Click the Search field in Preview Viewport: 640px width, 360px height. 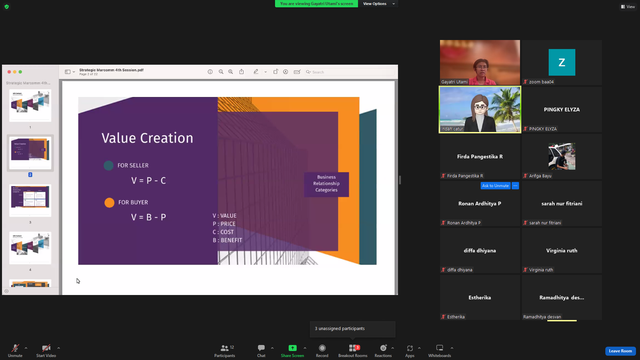349,72
